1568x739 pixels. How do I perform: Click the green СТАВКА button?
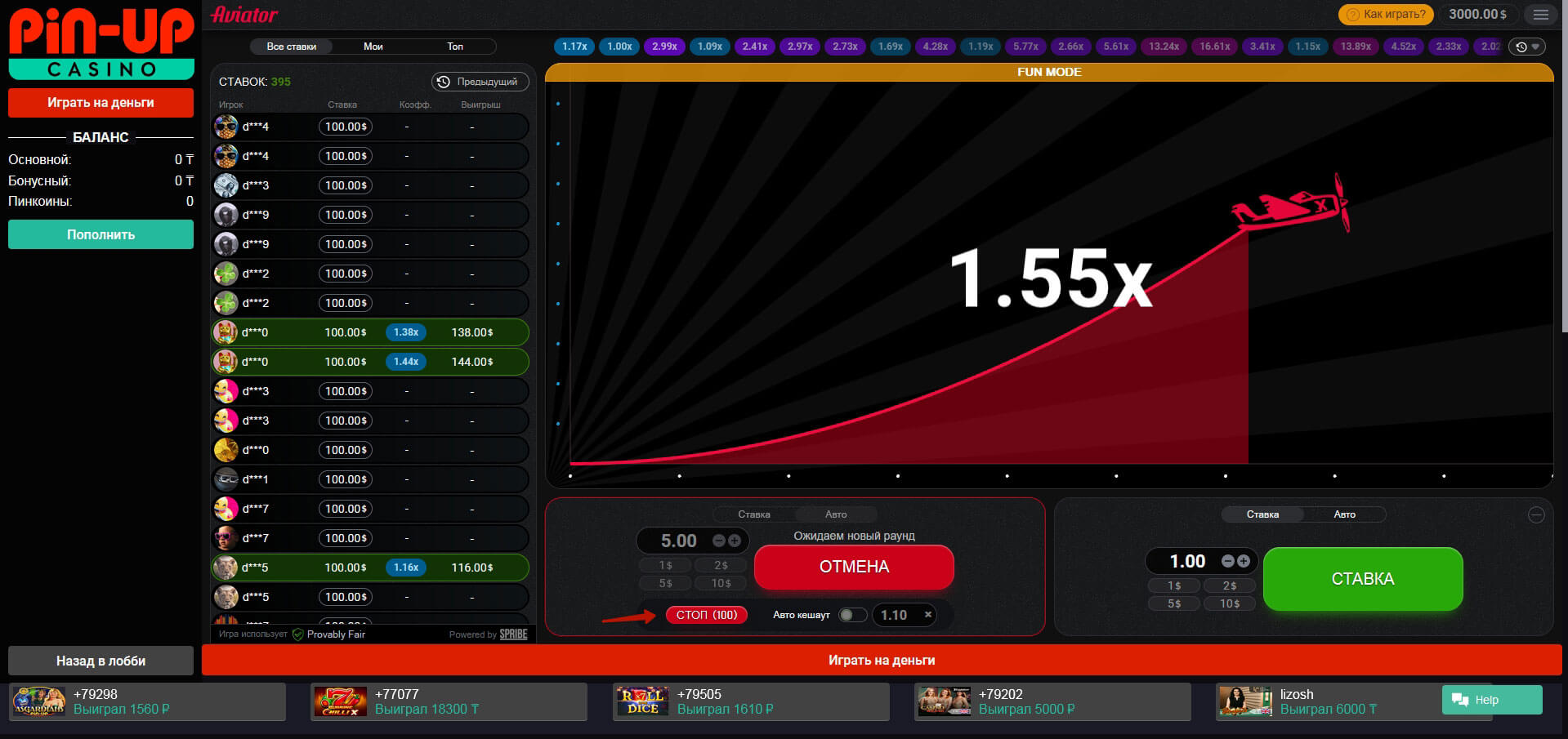[x=1363, y=579]
